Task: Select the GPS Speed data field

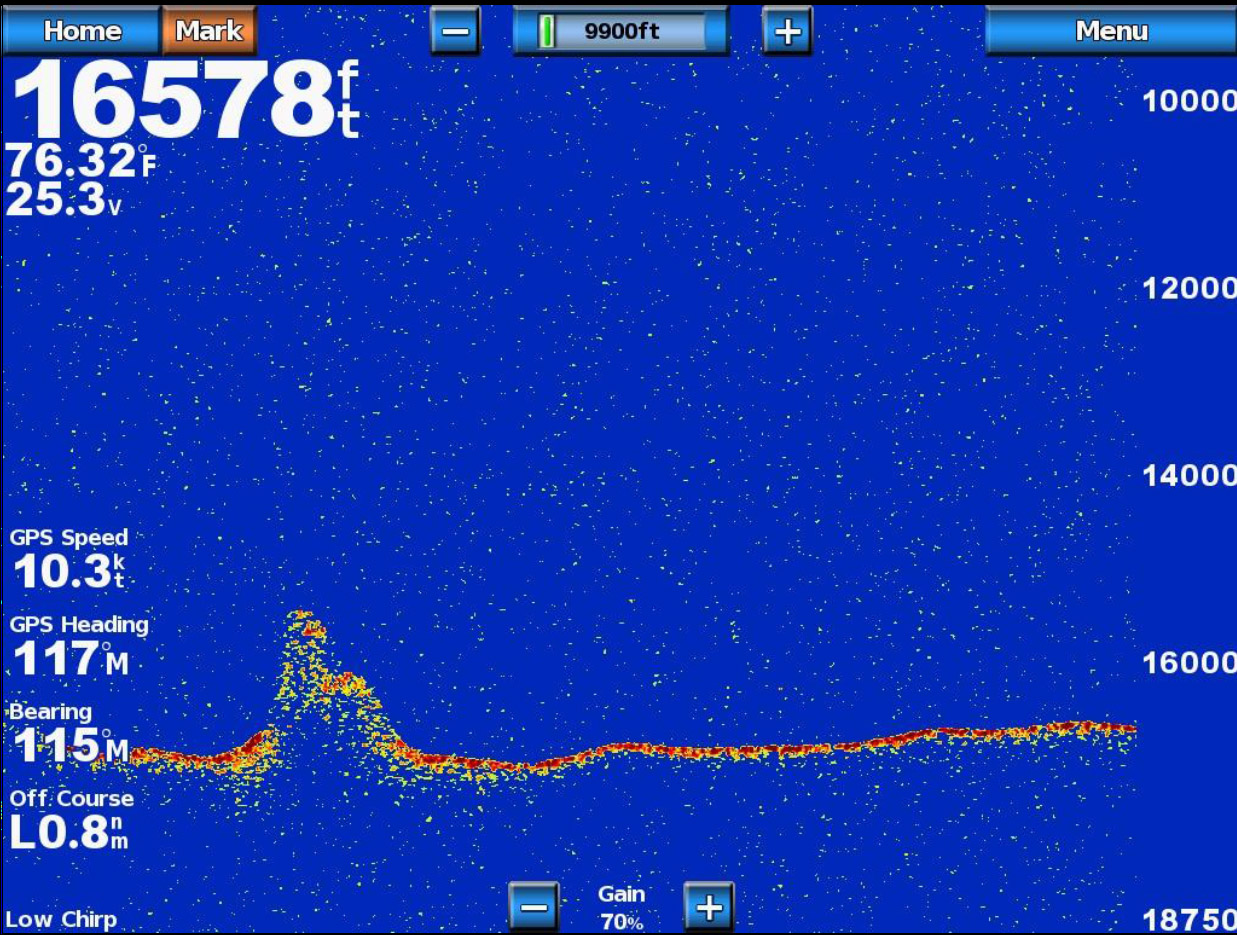Action: pos(69,560)
